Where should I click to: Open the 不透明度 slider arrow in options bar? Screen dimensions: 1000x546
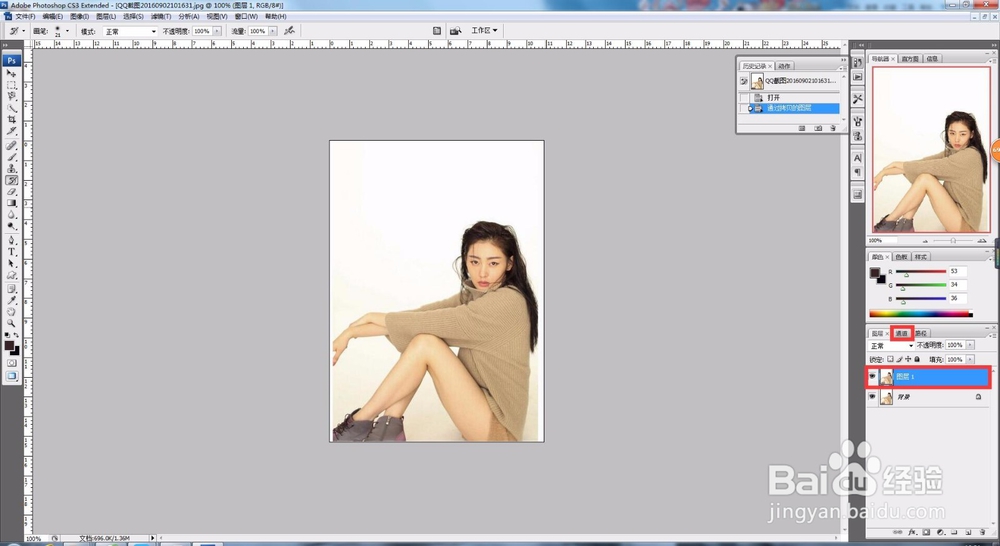(217, 31)
